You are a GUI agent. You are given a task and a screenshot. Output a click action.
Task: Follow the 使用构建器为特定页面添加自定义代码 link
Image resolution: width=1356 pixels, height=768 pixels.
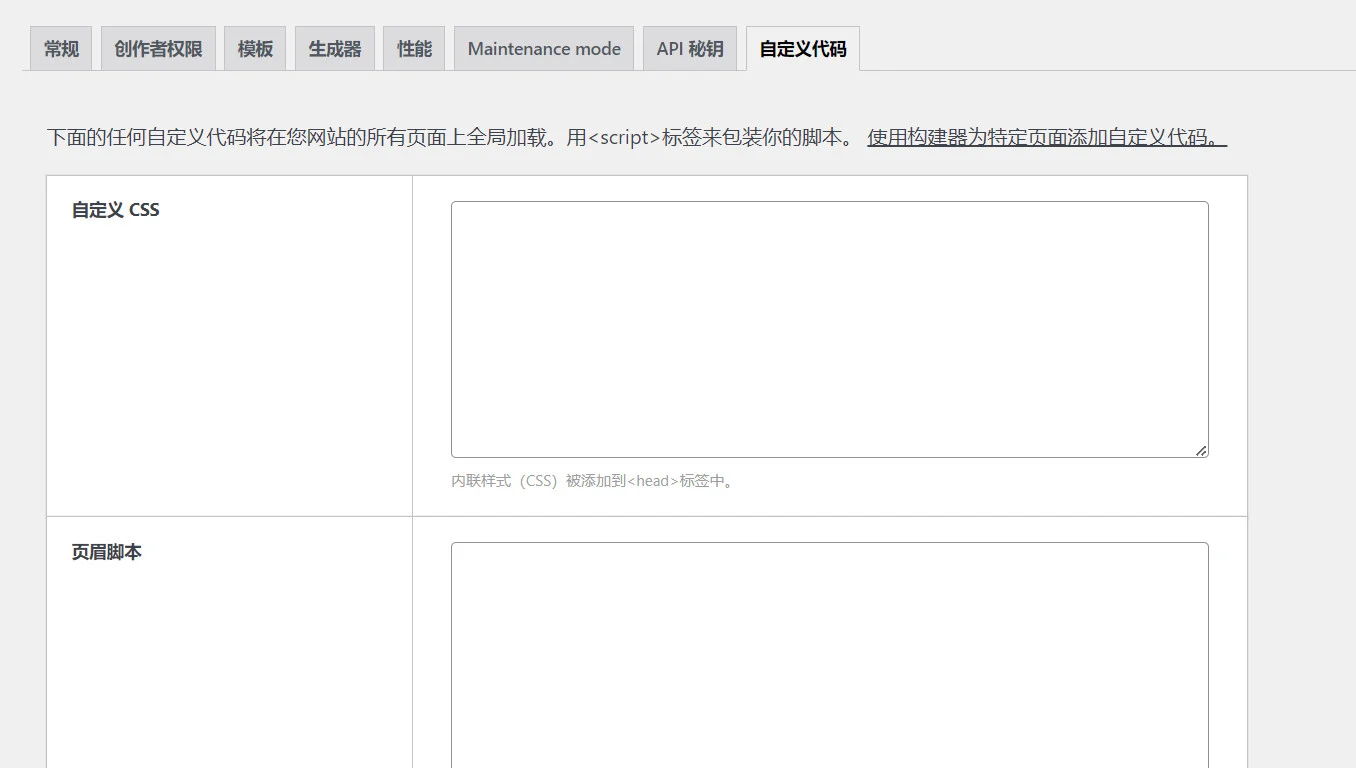tap(1047, 138)
